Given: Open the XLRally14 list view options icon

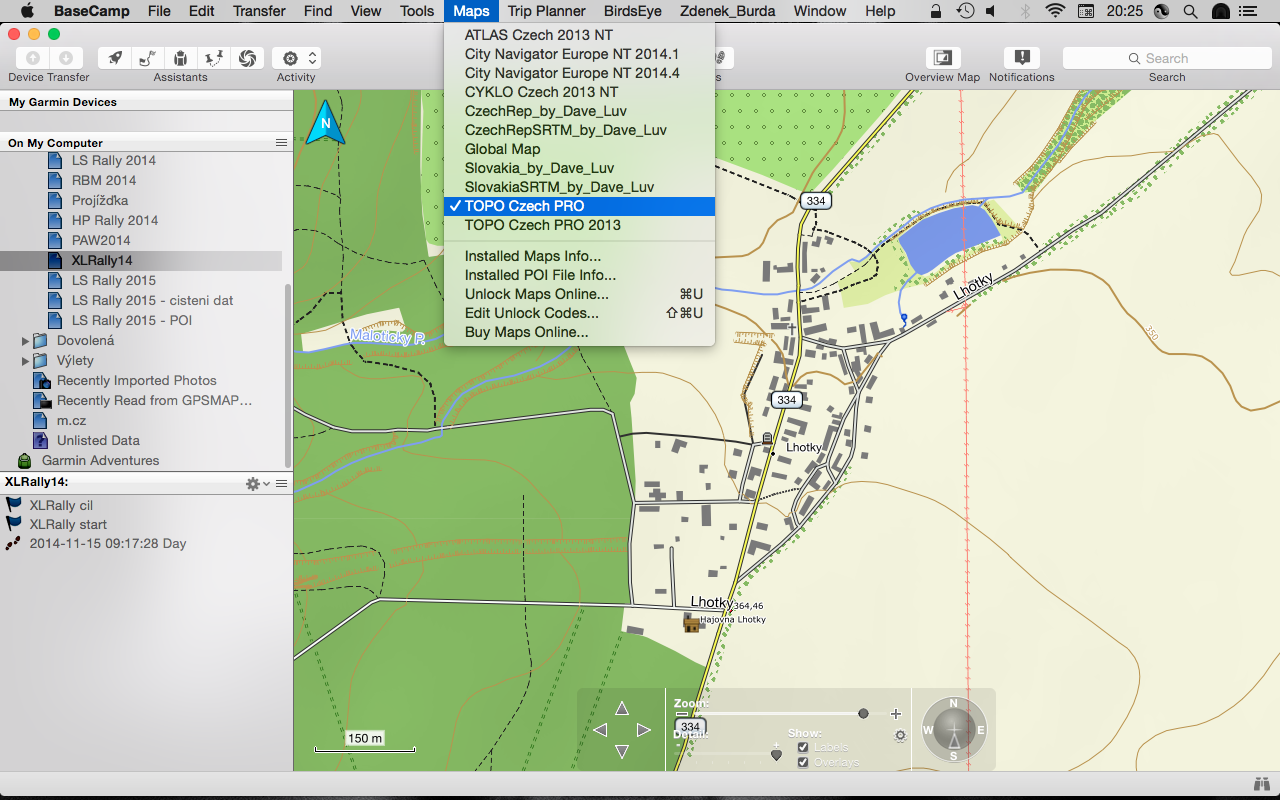Looking at the screenshot, I should point(282,483).
